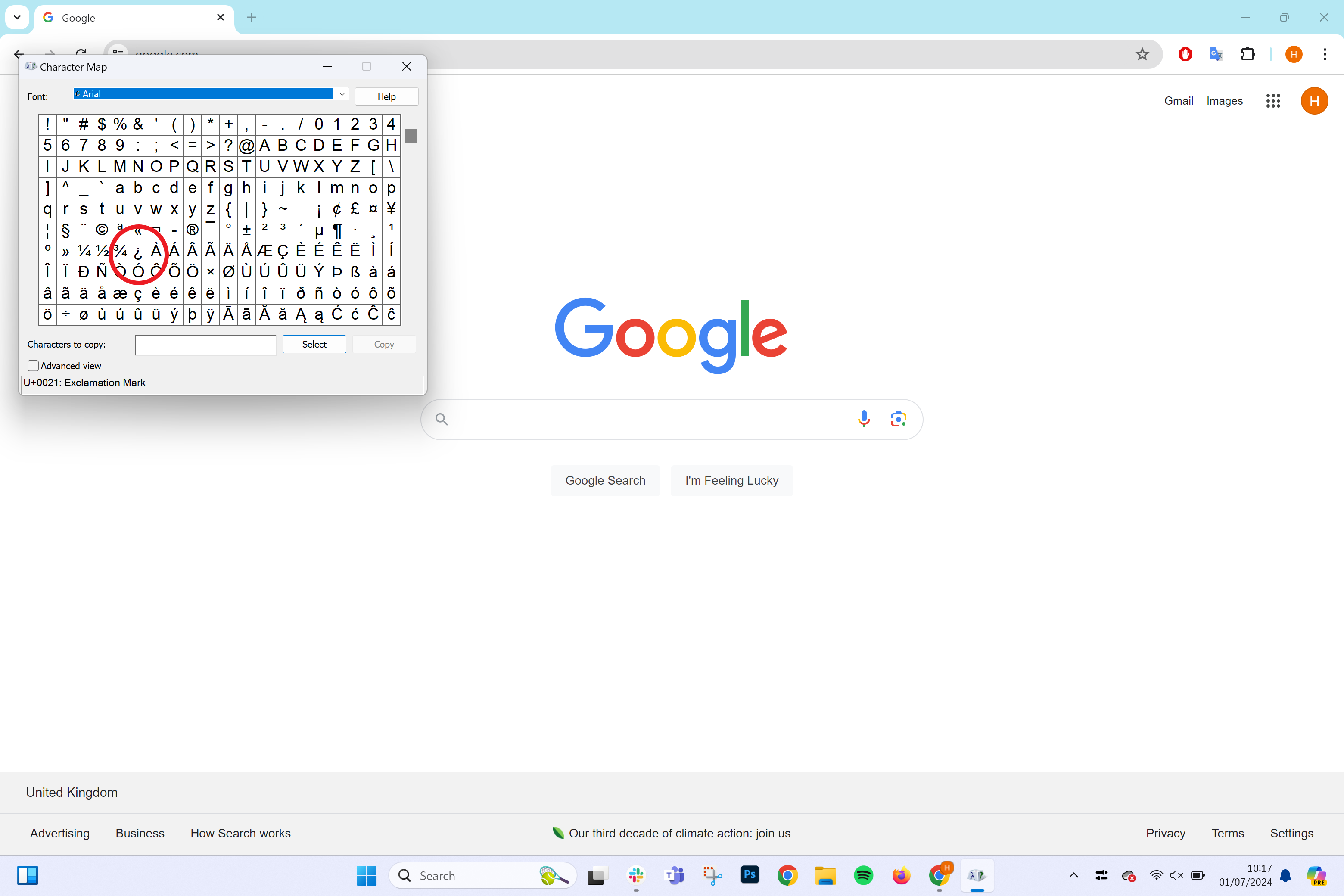The image size is (1344, 896).
Task: Select the Yen ¥ character
Action: tap(391, 208)
